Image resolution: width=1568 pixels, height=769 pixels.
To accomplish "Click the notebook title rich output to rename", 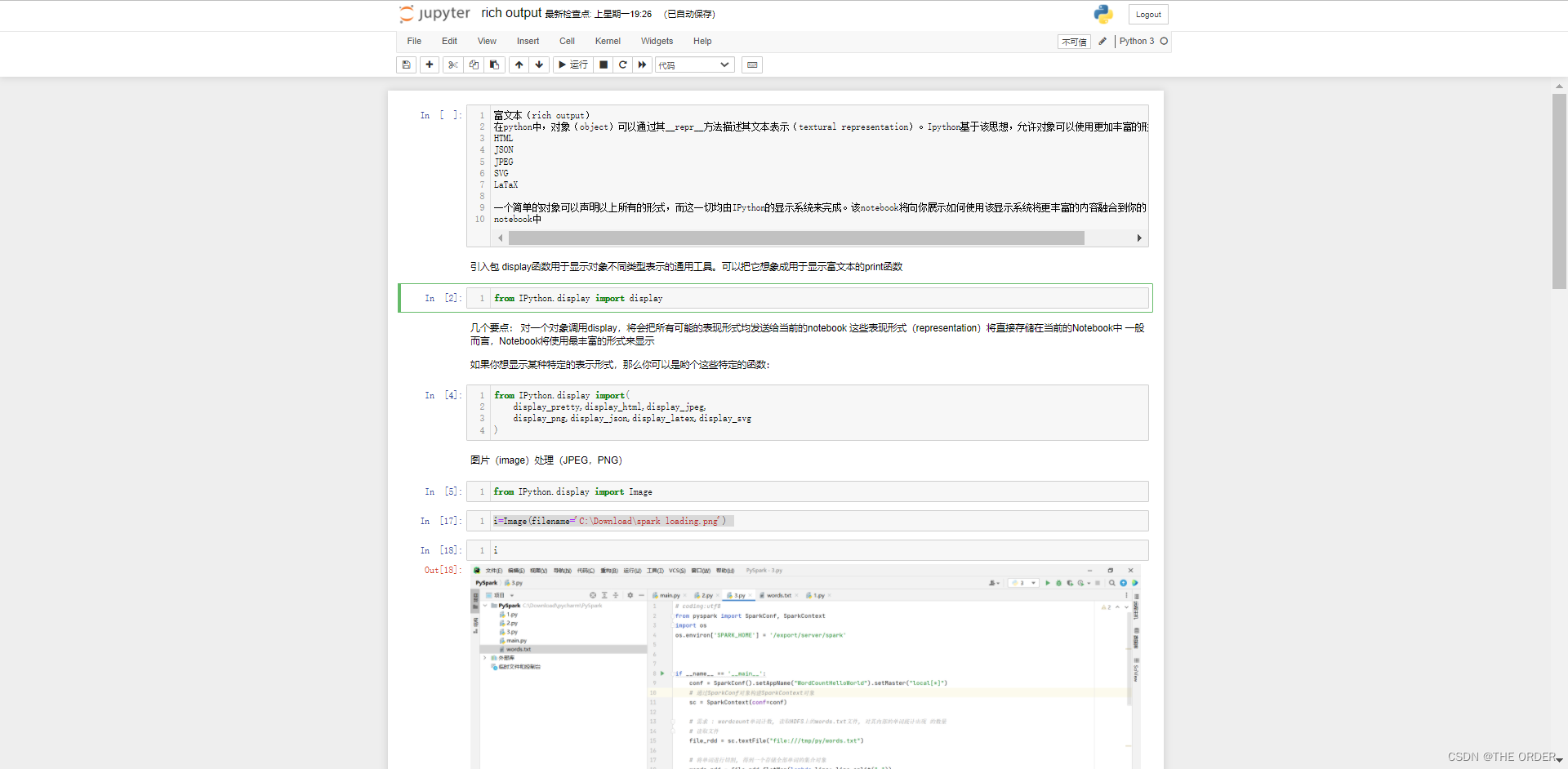I will tap(510, 13).
